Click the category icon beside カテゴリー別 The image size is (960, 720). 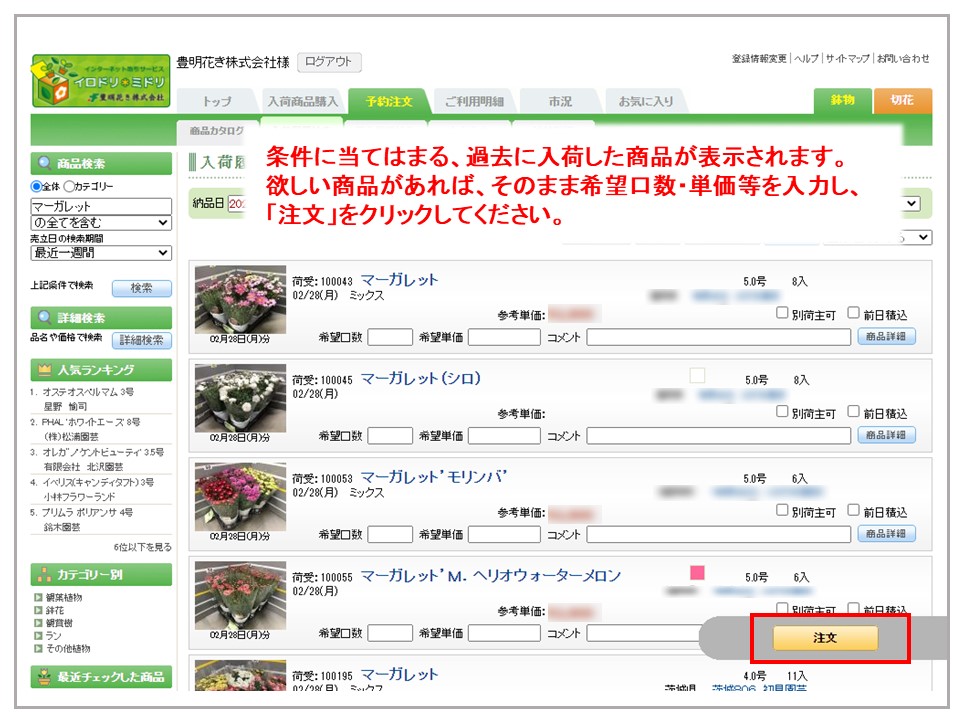(45, 574)
